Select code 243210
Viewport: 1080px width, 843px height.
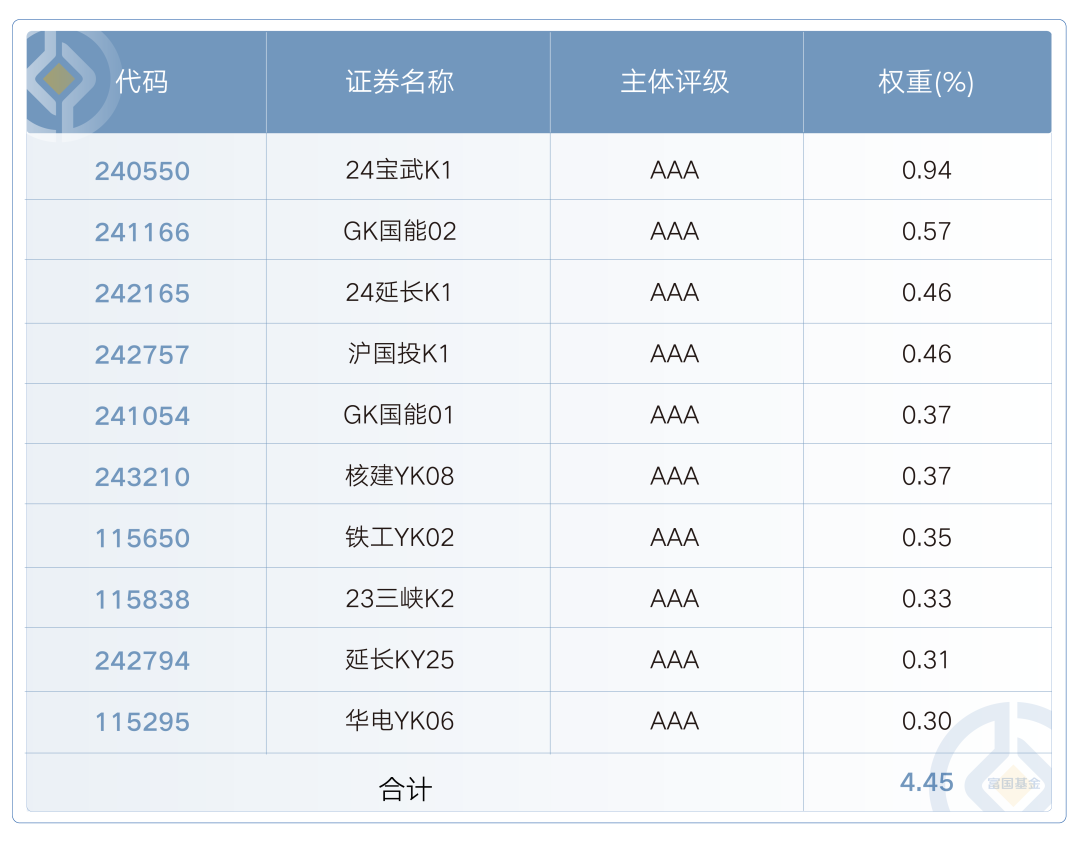[x=142, y=477]
